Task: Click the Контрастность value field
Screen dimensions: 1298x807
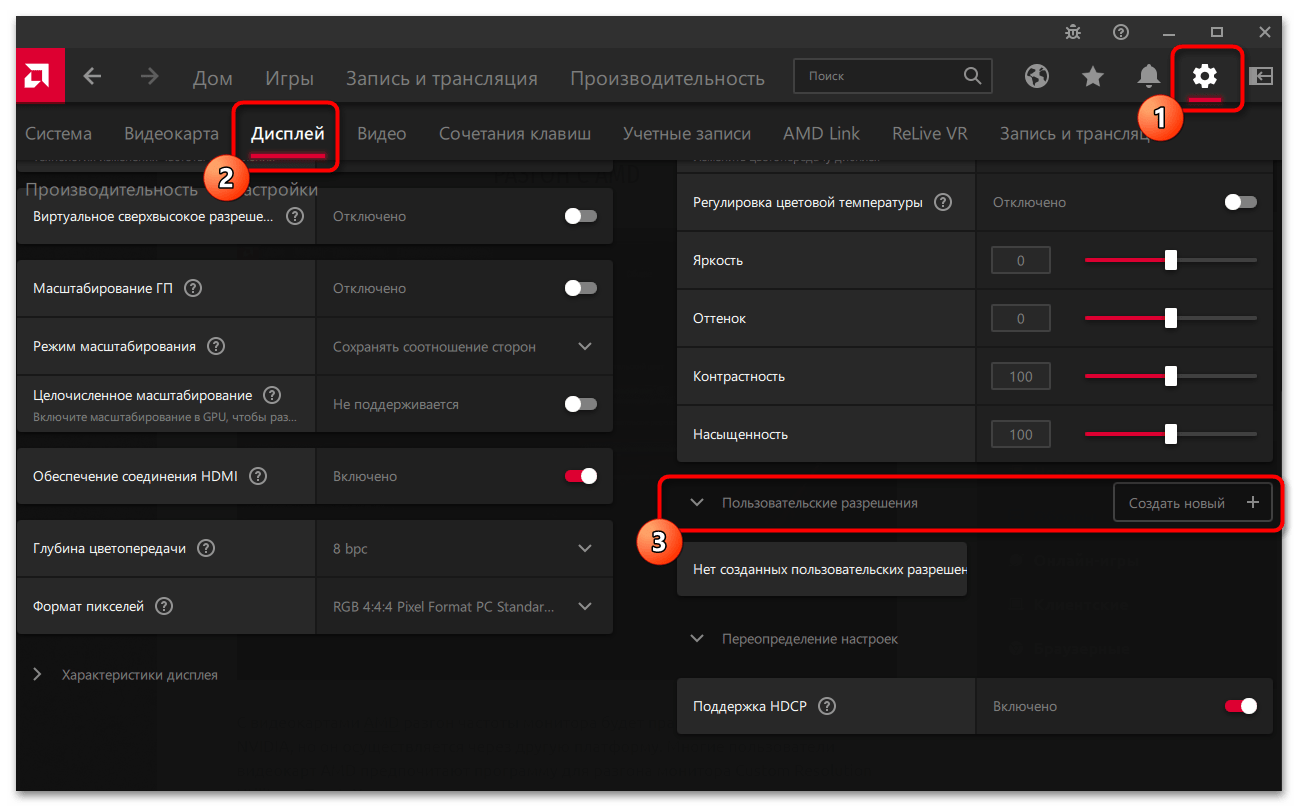Action: point(1021,377)
